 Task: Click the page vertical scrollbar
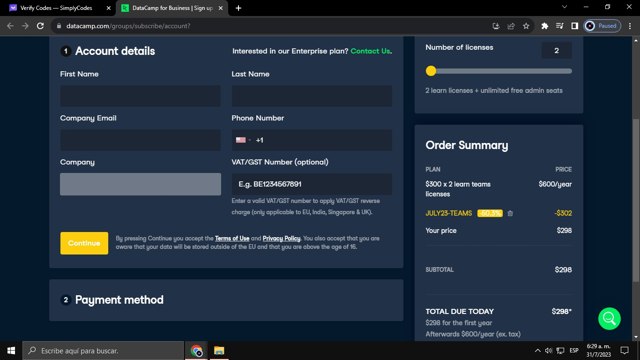636,200
